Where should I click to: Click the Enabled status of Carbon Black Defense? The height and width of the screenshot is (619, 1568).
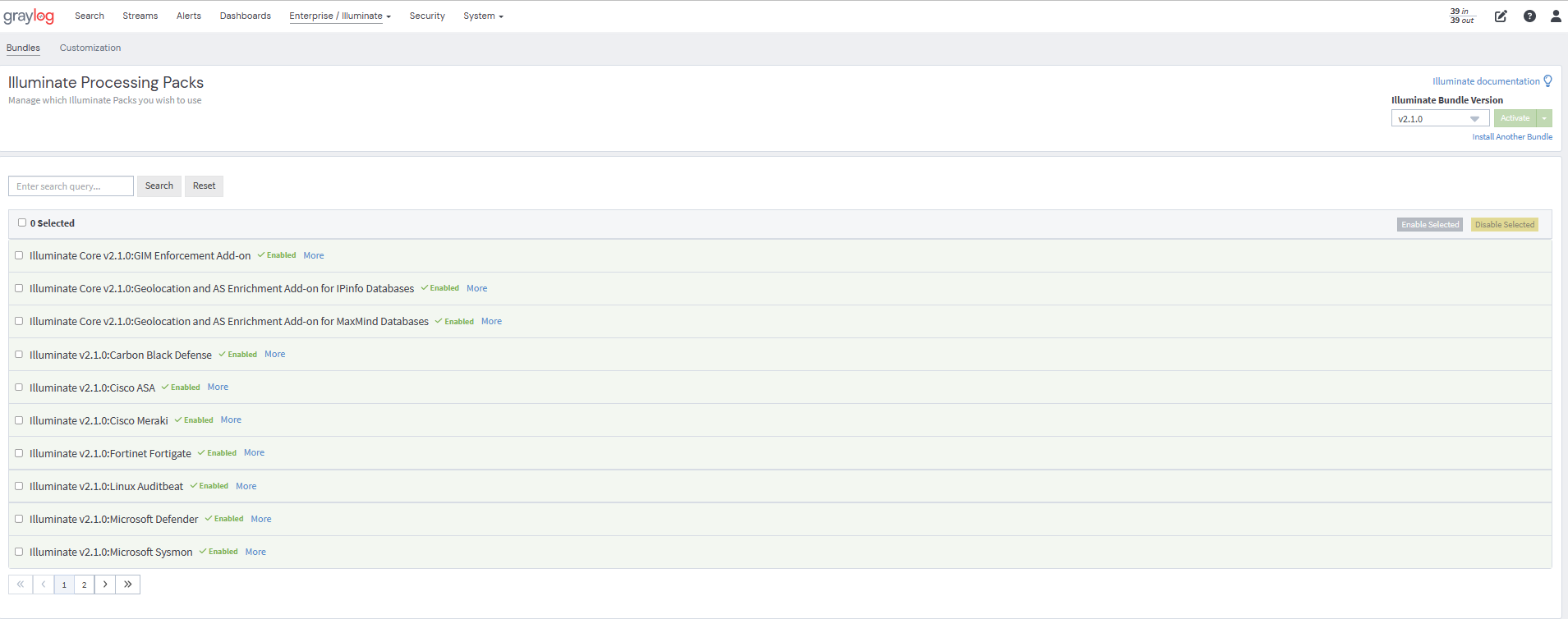click(238, 355)
